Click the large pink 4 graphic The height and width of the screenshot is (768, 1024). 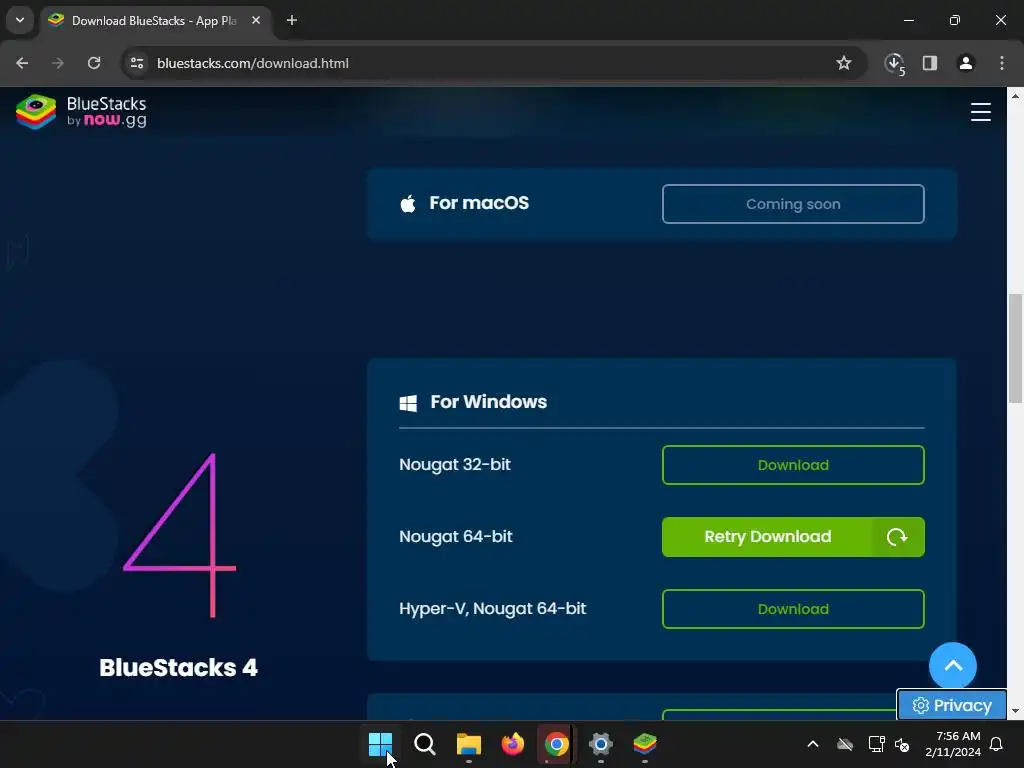[180, 535]
